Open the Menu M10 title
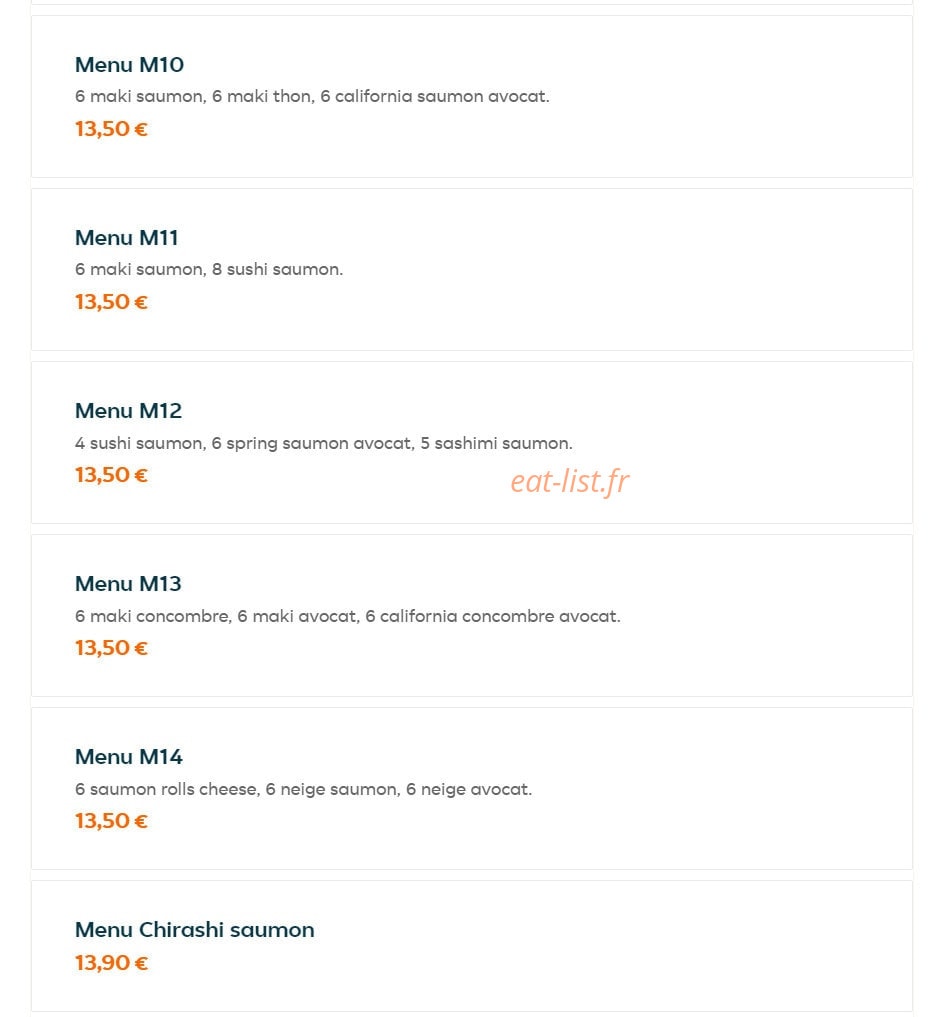 [129, 65]
